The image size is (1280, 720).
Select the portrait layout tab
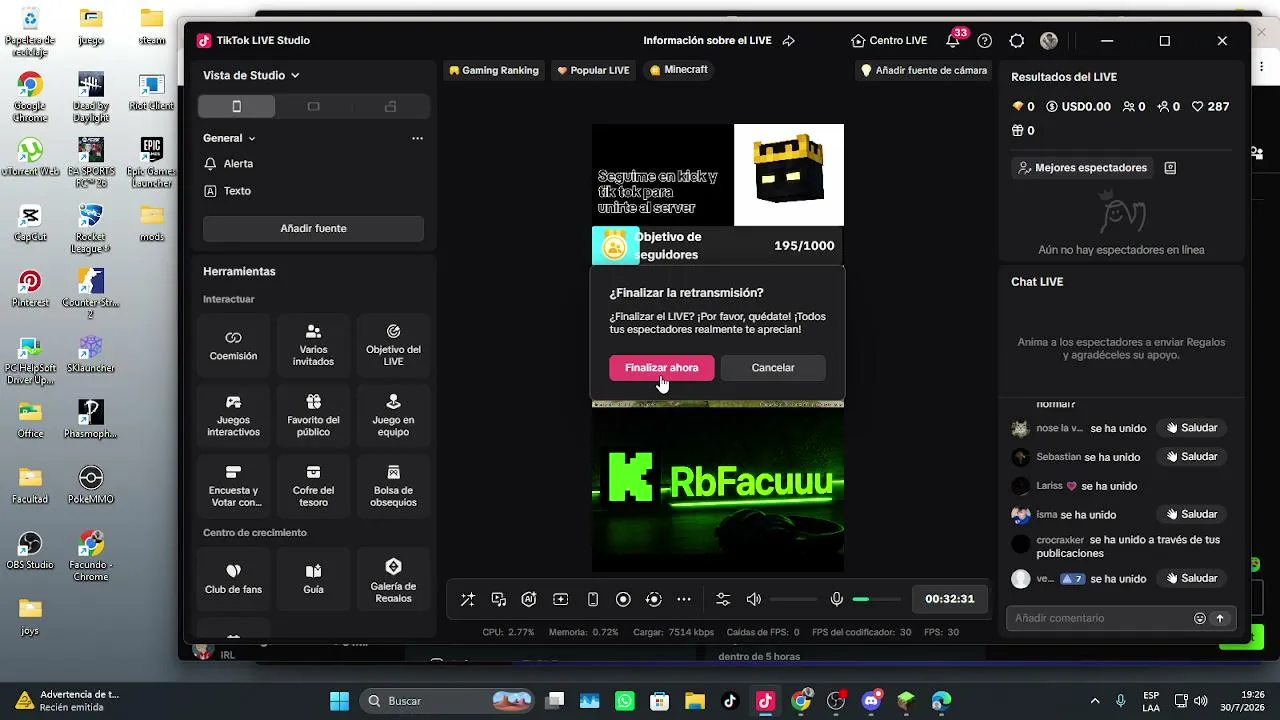click(x=236, y=107)
